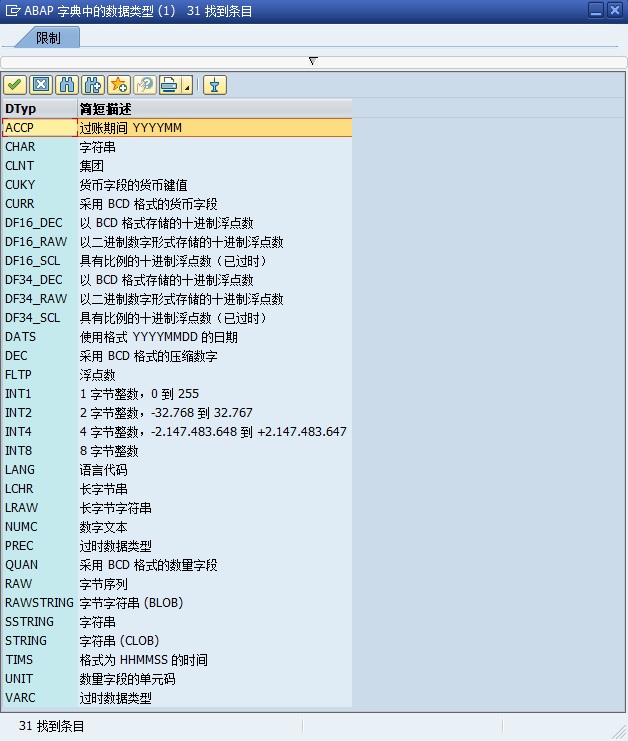Switch to the 限制 tab
The image size is (628, 741).
[48, 38]
